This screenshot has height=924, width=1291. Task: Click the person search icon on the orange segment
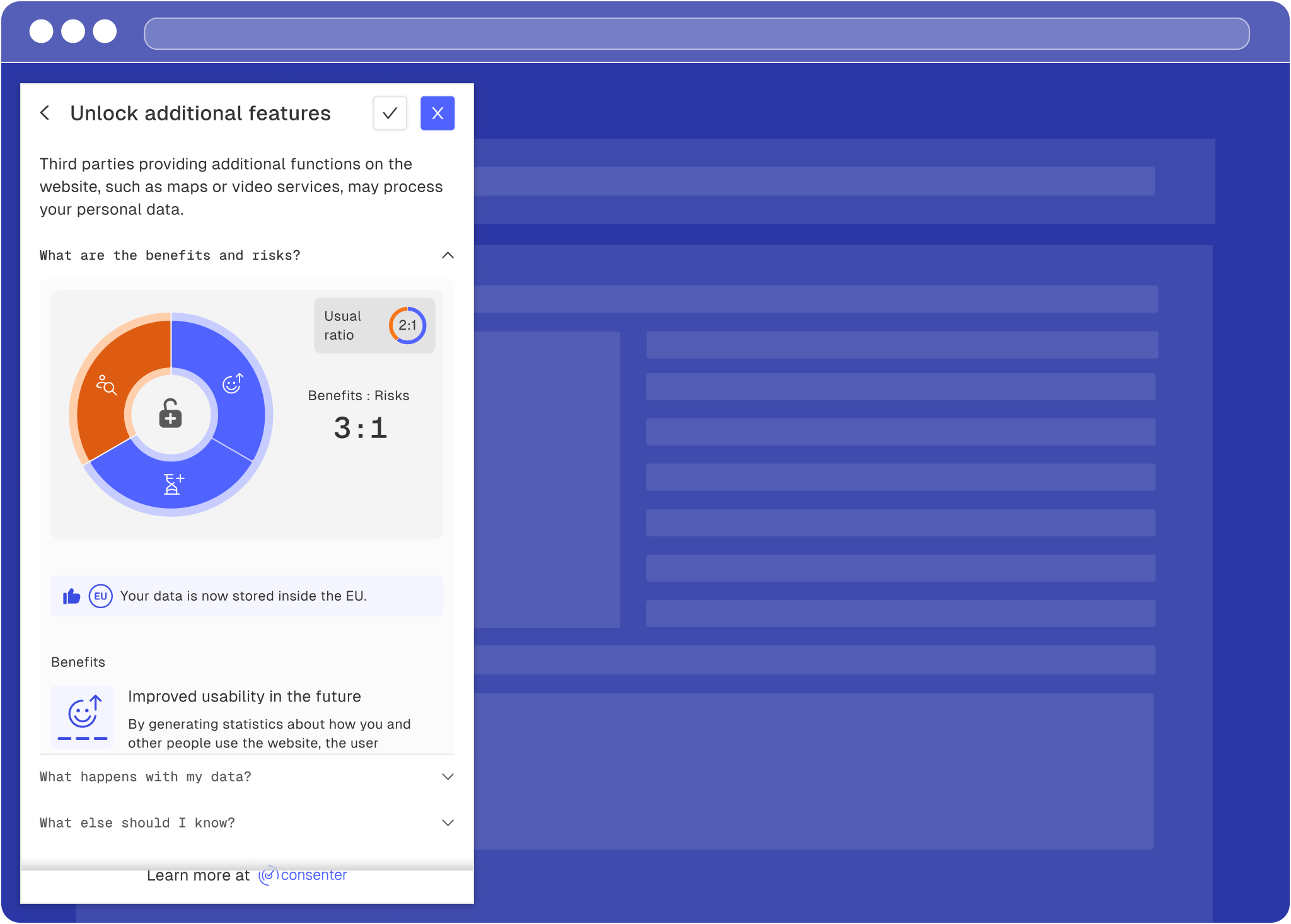106,384
